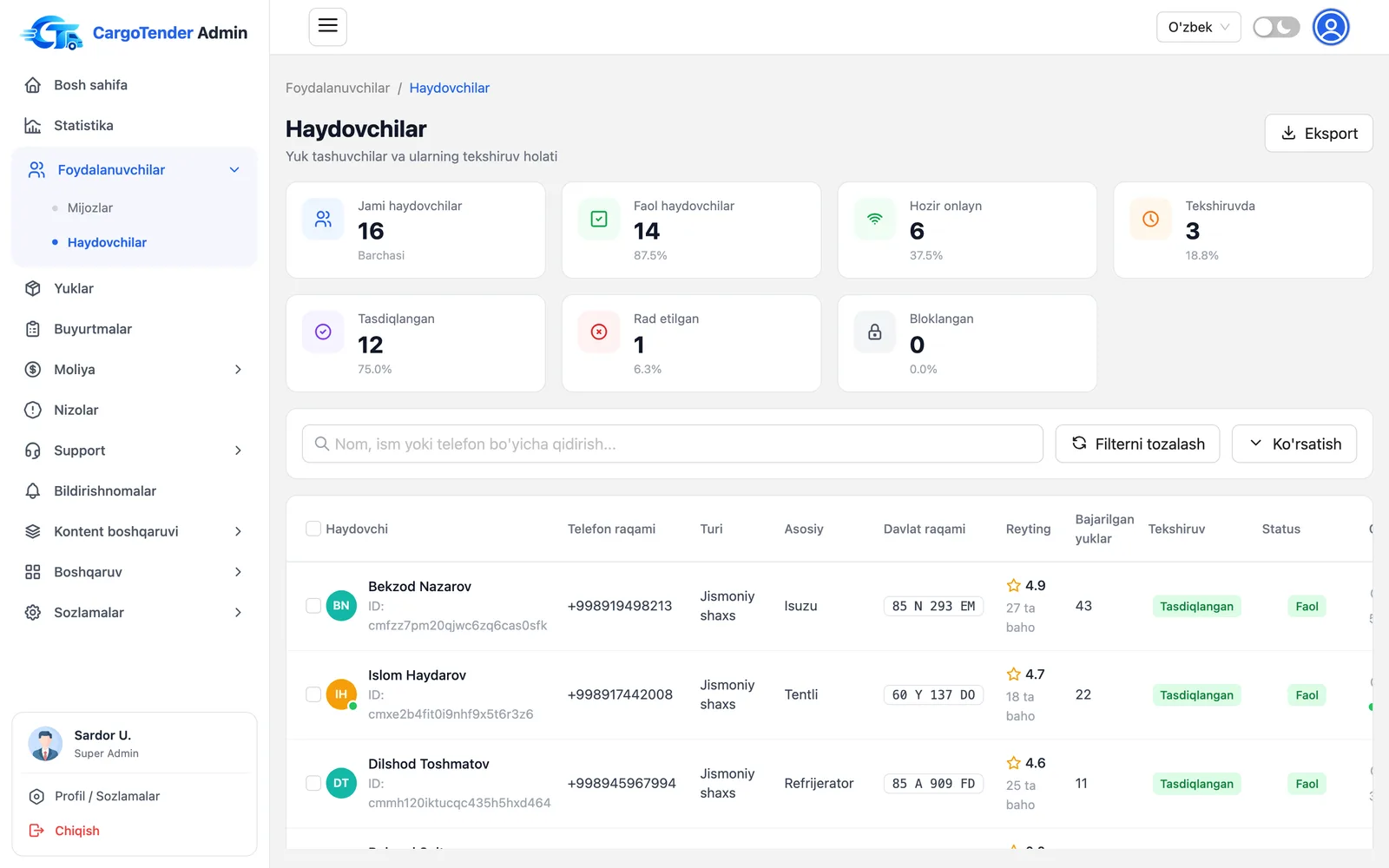The image size is (1389, 868).
Task: Open the Ko'rsatish dropdown
Action: click(x=1294, y=444)
